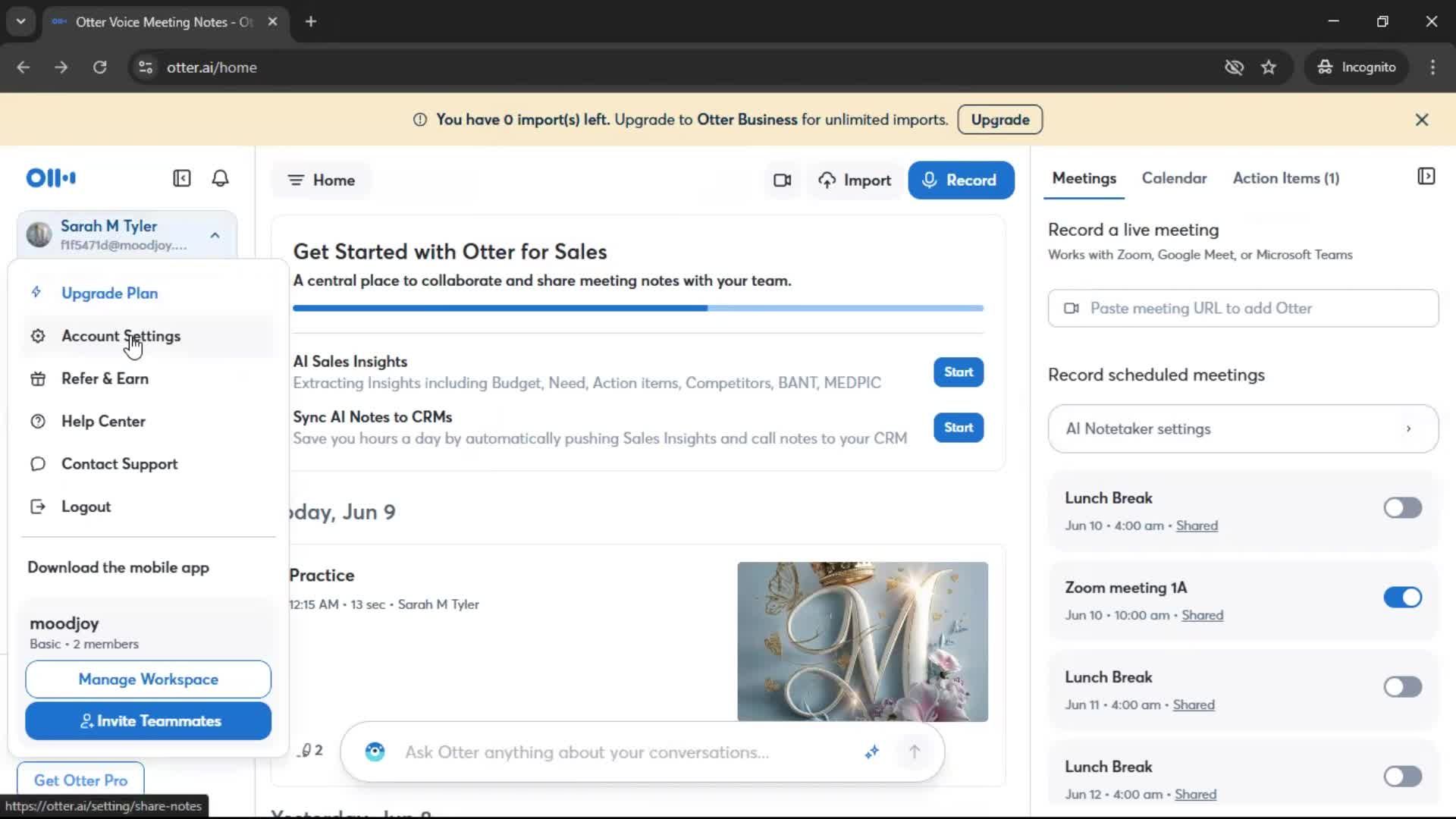This screenshot has width=1456, height=819.
Task: Click the info icon in the banner
Action: tap(419, 120)
